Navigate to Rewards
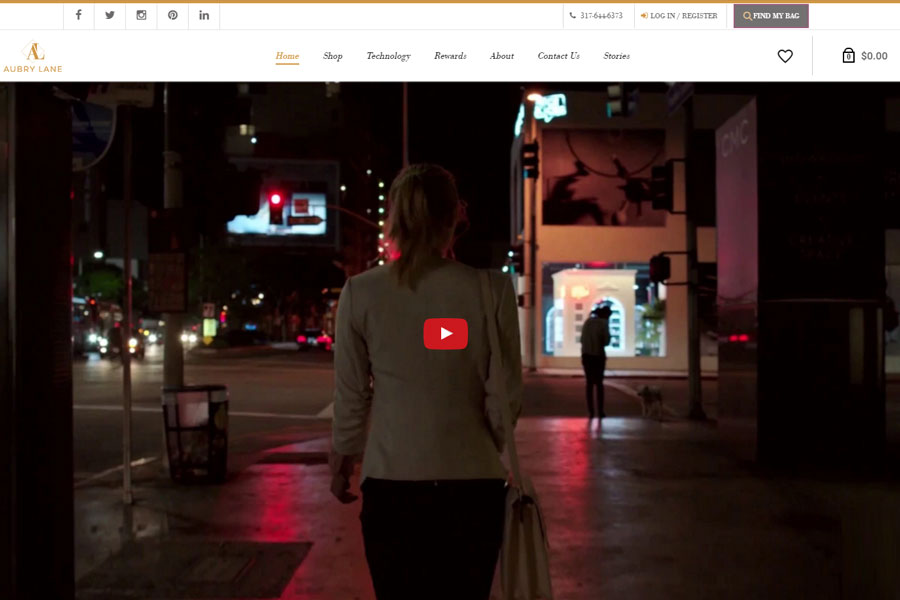Screen dimensions: 900x600 coord(451,56)
